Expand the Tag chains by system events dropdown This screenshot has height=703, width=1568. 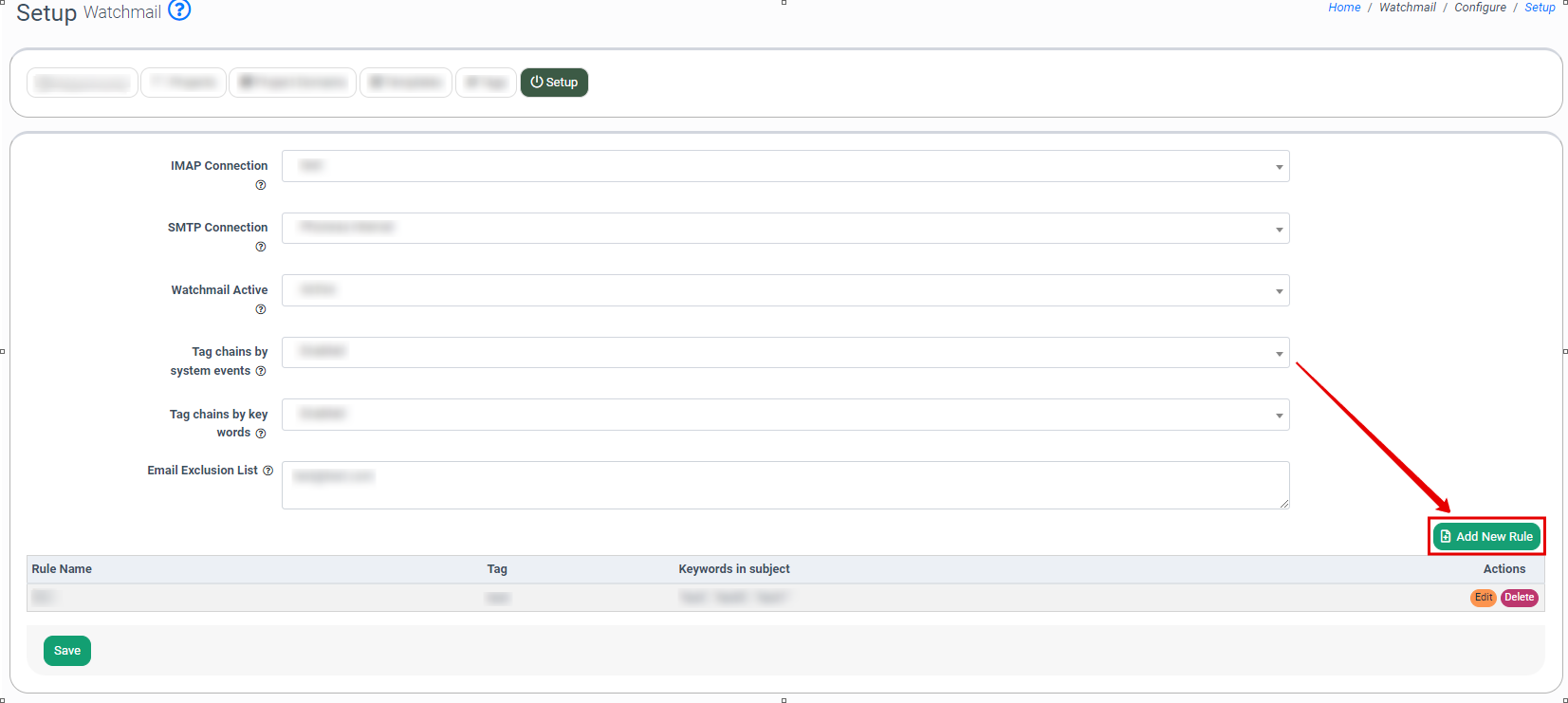784,352
